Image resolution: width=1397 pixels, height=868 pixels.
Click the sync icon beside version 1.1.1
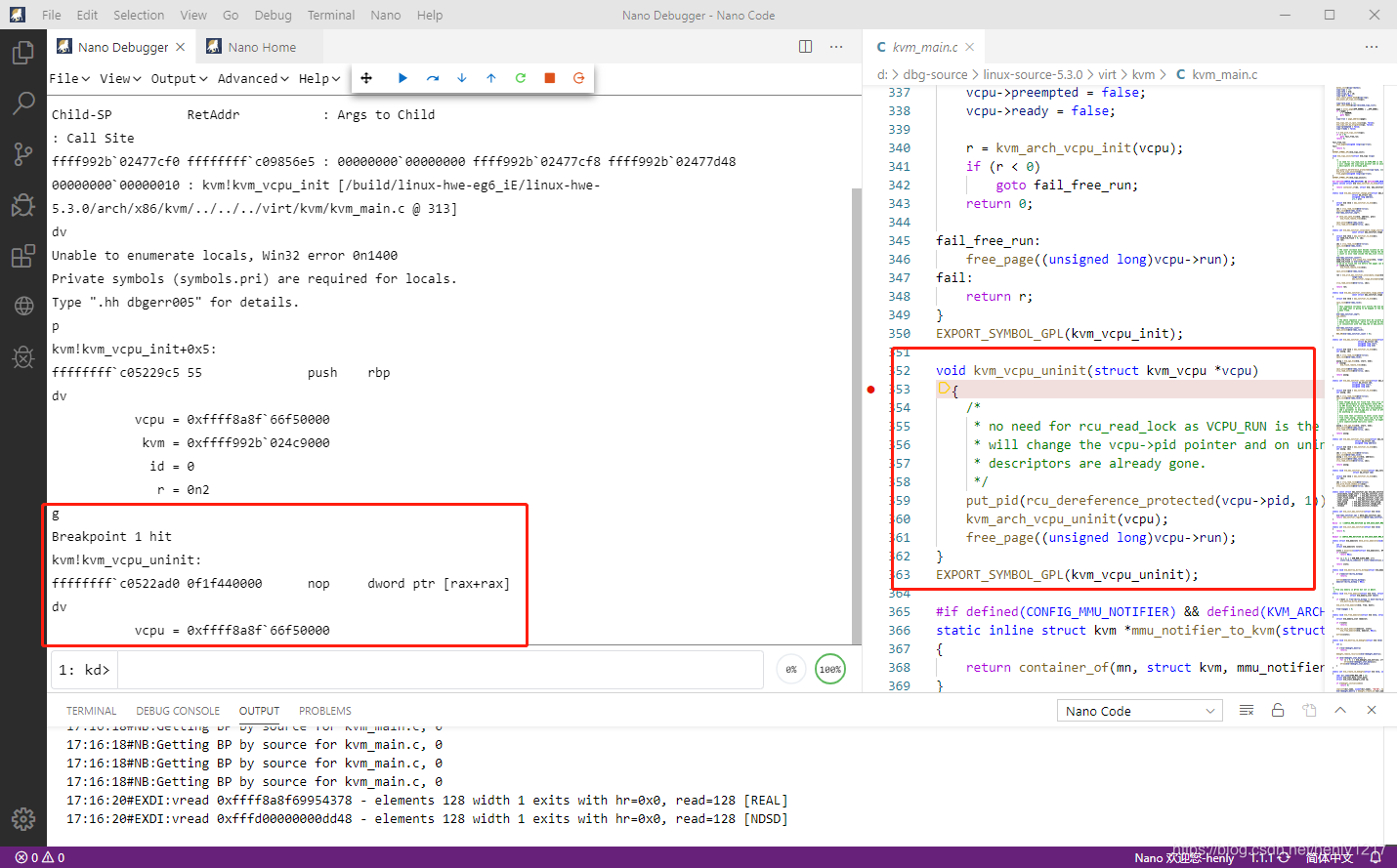pos(1284,857)
